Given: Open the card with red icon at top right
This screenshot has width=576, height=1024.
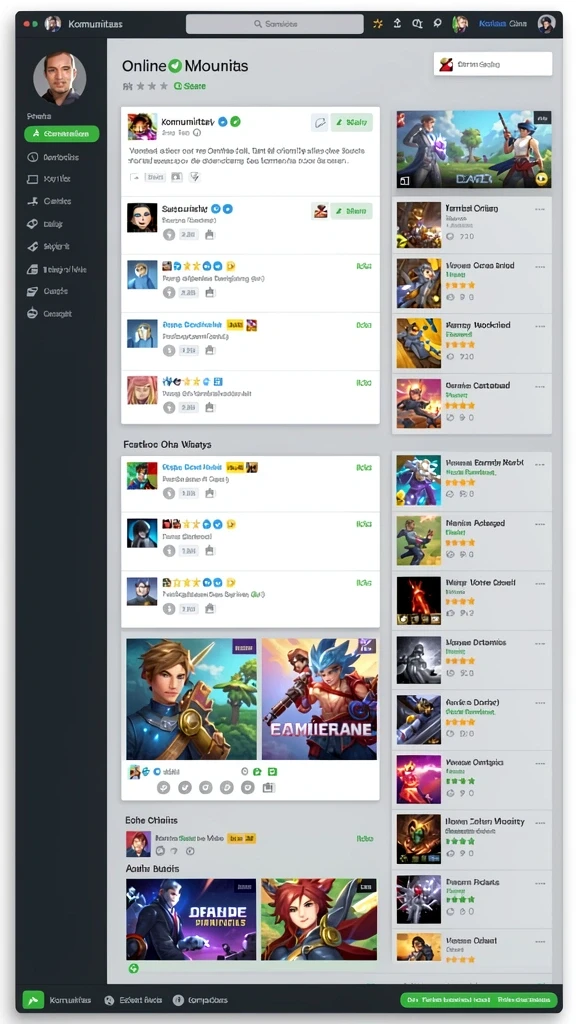Looking at the screenshot, I should [x=492, y=64].
